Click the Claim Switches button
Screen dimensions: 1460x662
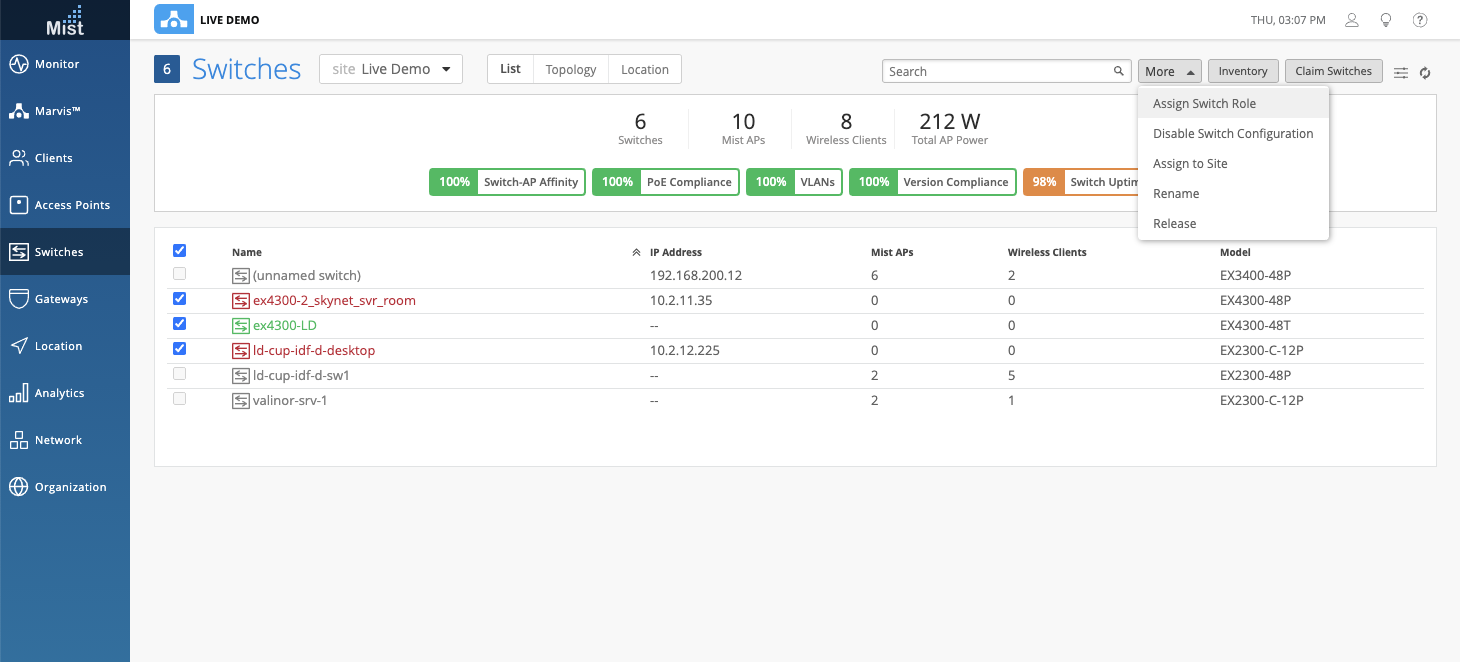1334,71
